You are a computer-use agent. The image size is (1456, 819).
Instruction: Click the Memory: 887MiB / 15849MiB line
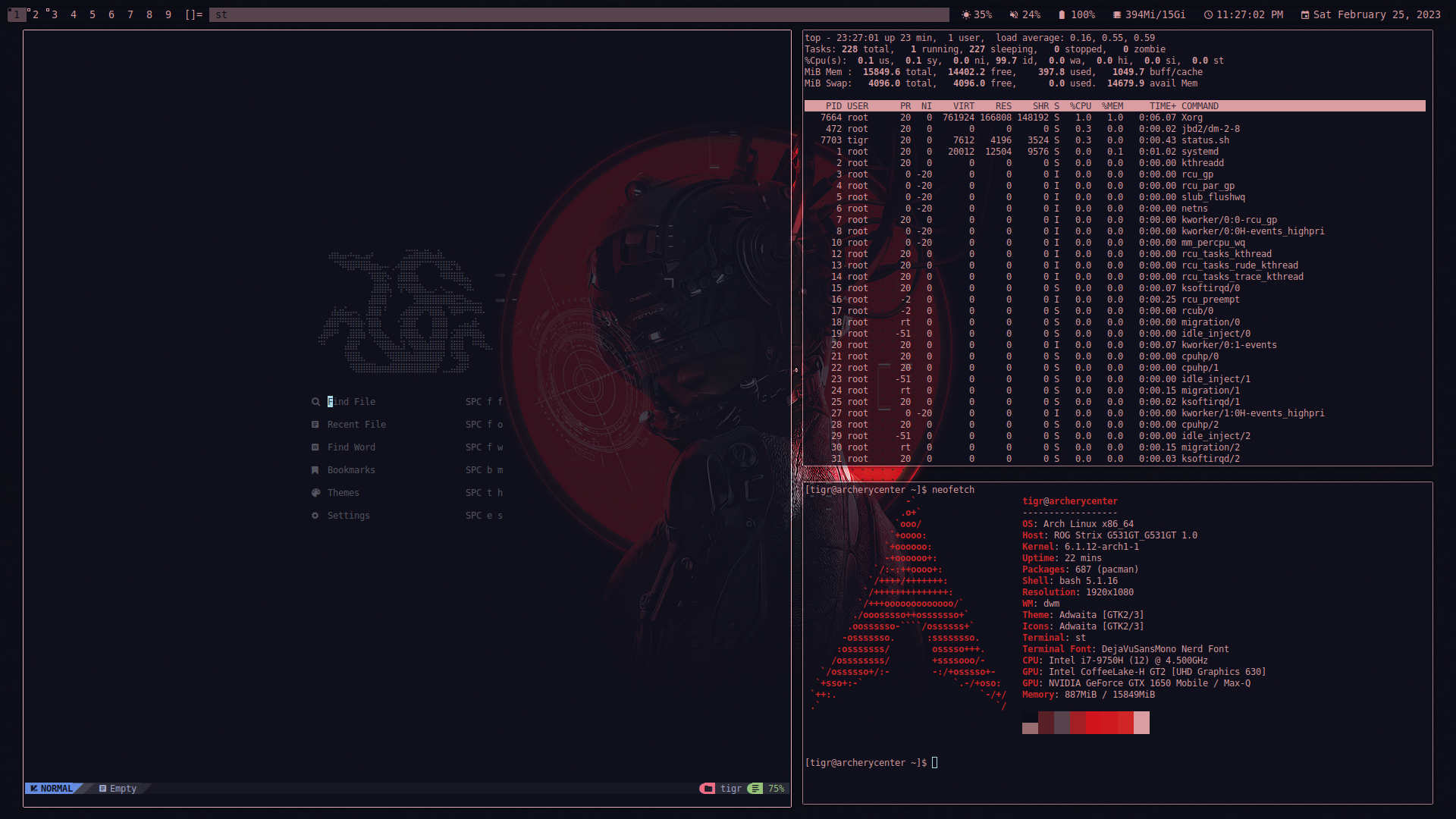click(1088, 695)
